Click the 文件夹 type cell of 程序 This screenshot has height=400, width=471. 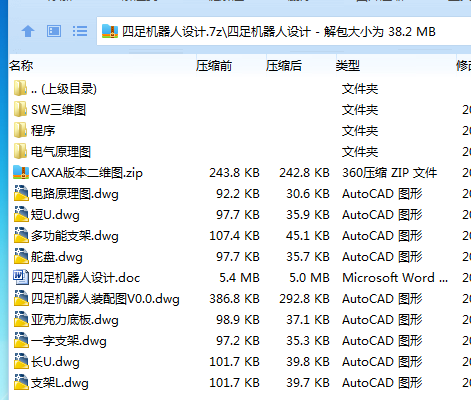pyautogui.click(x=360, y=130)
